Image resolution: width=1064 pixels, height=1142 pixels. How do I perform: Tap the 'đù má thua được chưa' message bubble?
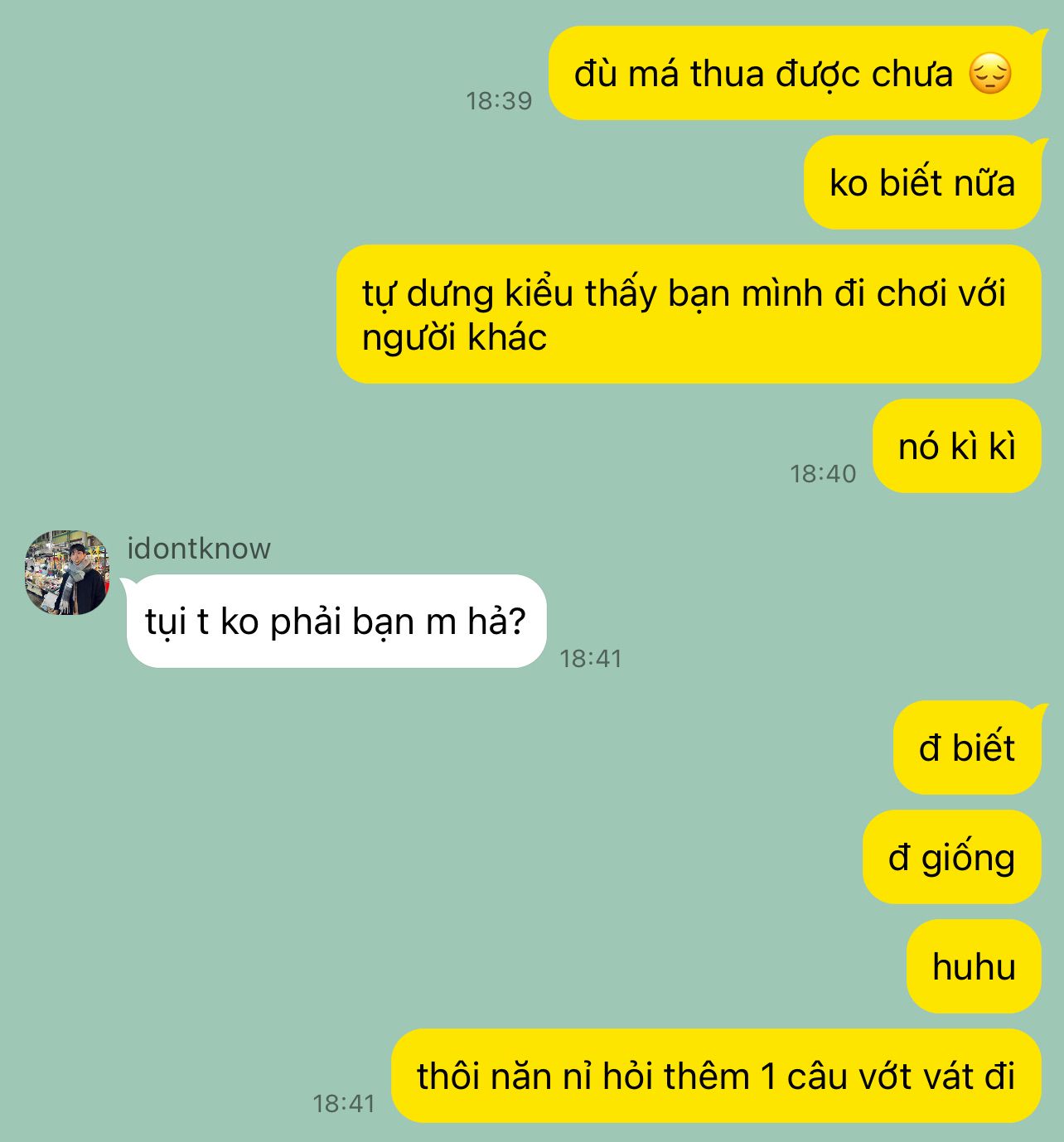point(795,73)
